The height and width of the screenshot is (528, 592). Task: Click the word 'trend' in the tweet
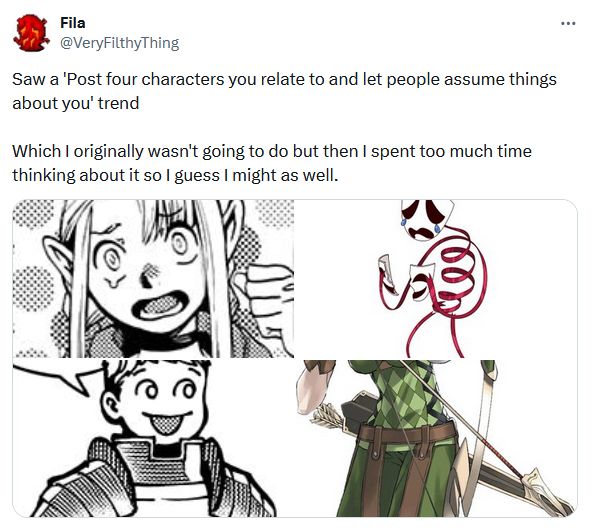pos(118,103)
